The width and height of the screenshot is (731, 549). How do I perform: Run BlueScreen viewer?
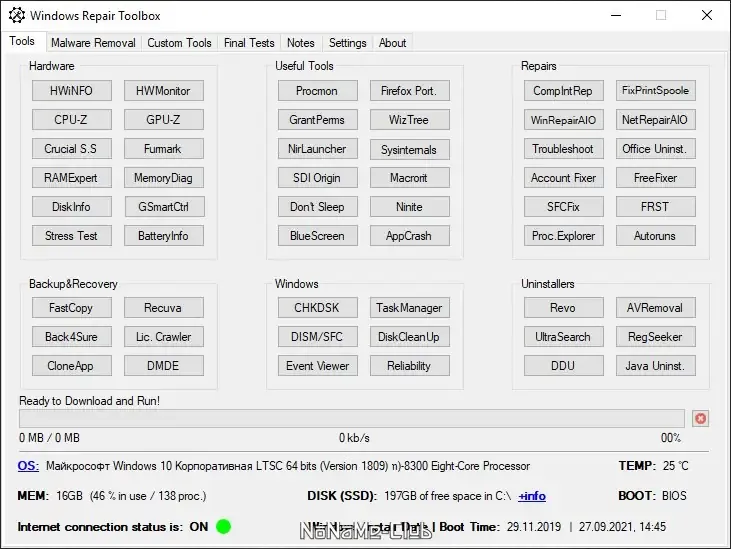pos(318,236)
